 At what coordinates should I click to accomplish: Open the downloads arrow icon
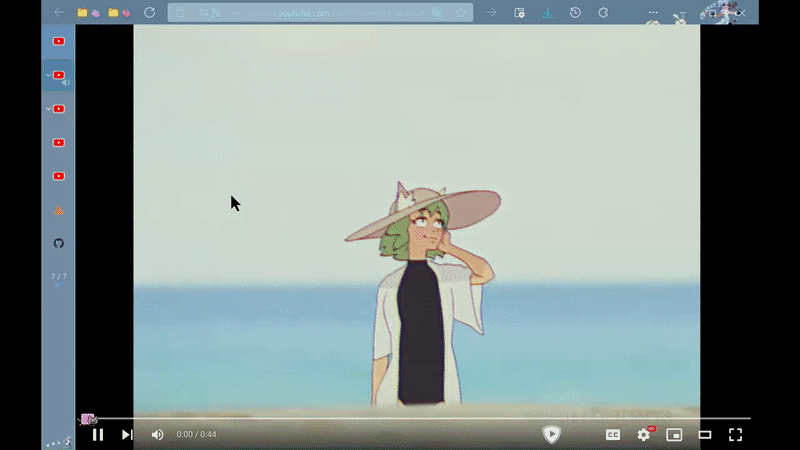[547, 13]
